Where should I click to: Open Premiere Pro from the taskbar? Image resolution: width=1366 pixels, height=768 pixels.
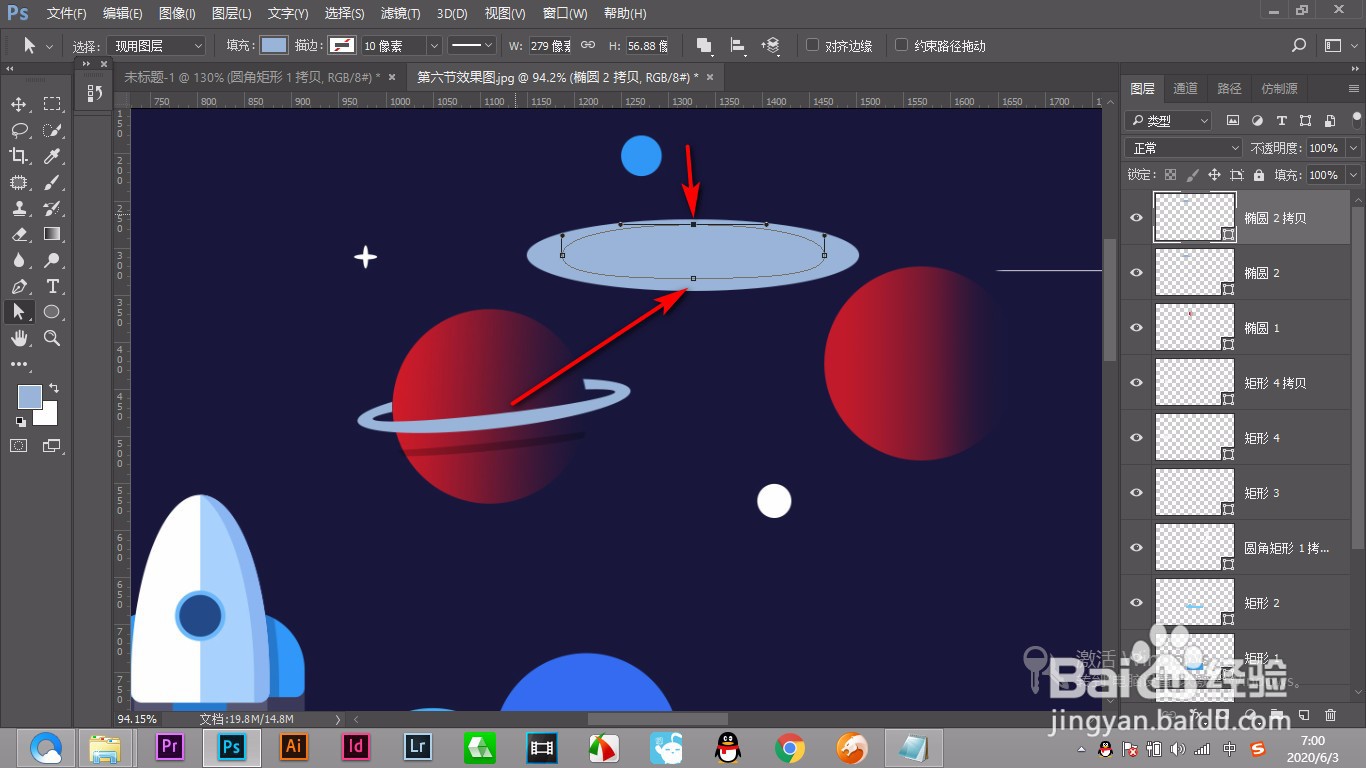pyautogui.click(x=170, y=747)
